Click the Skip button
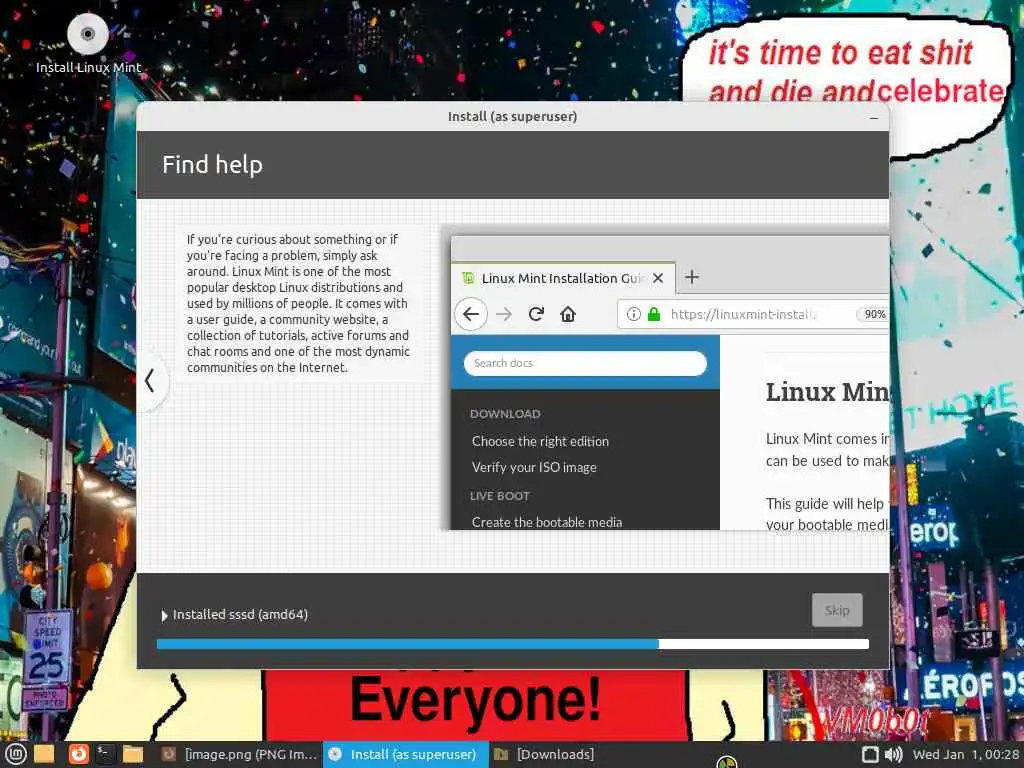1024x768 pixels. pos(837,610)
